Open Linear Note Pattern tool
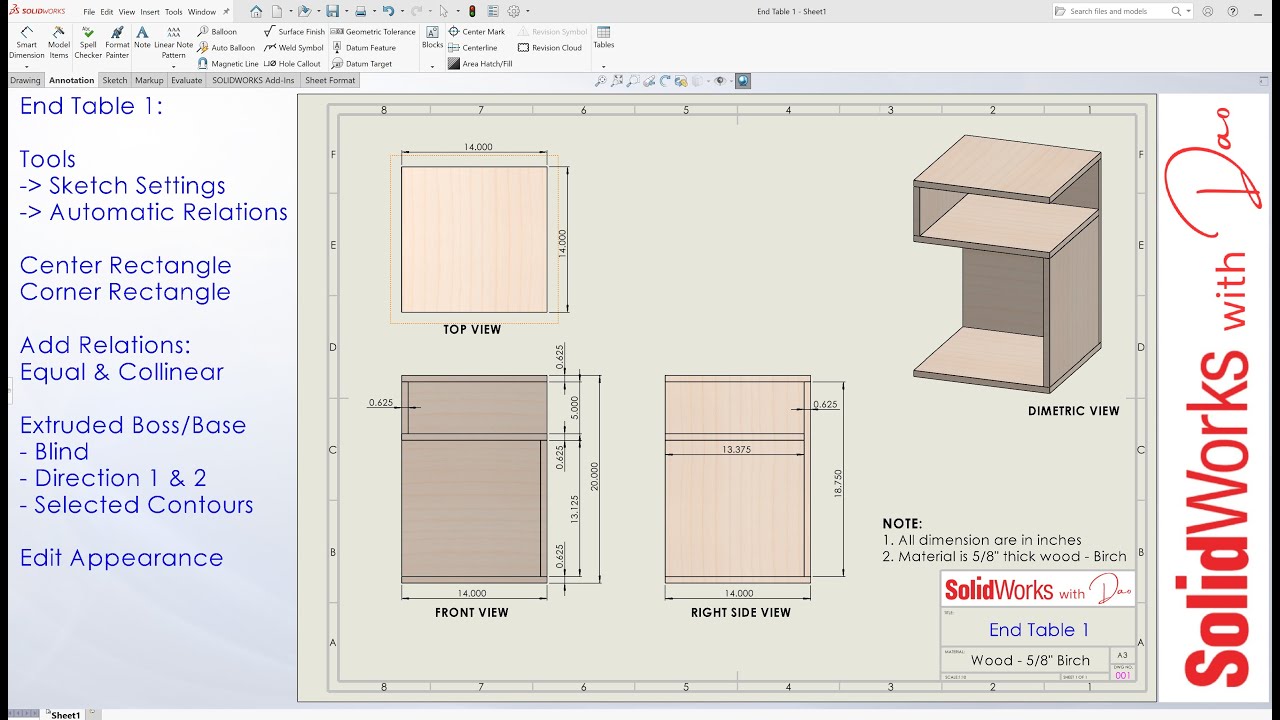The width and height of the screenshot is (1280, 720). (x=173, y=40)
